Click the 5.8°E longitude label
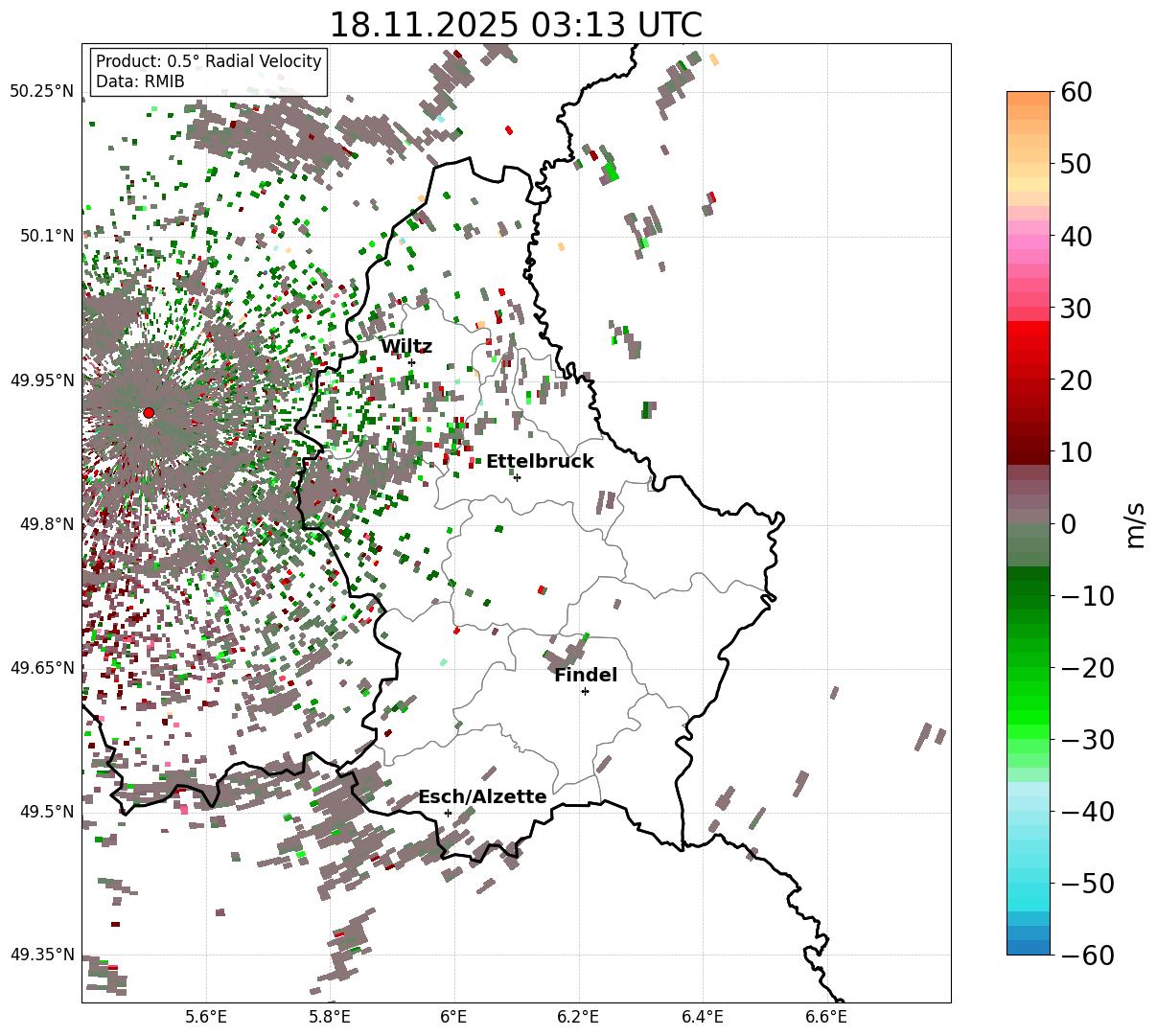Image resolution: width=1157 pixels, height=1036 pixels. (330, 1017)
